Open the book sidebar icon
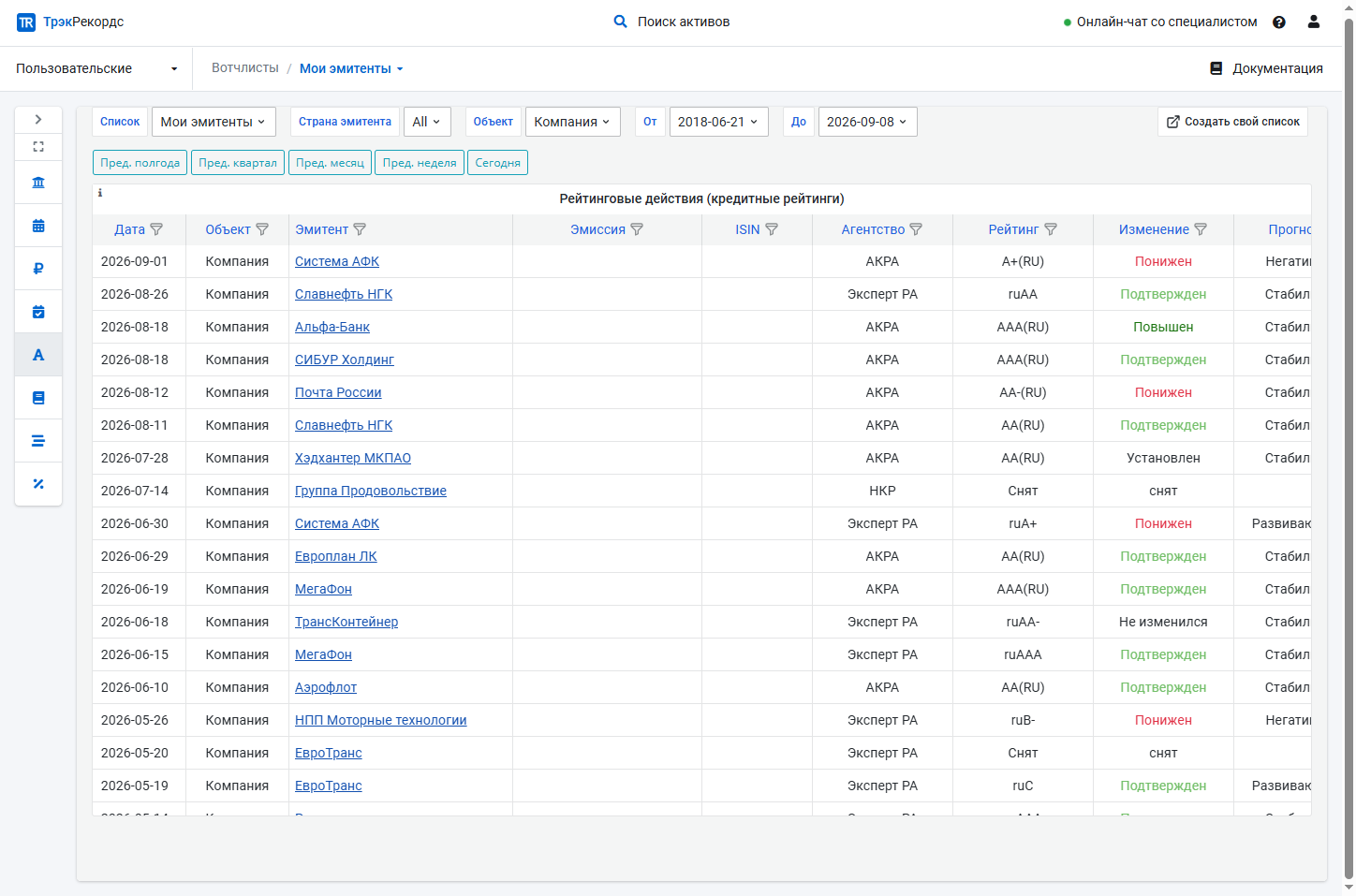Viewport: 1356px width, 896px height. [38, 398]
